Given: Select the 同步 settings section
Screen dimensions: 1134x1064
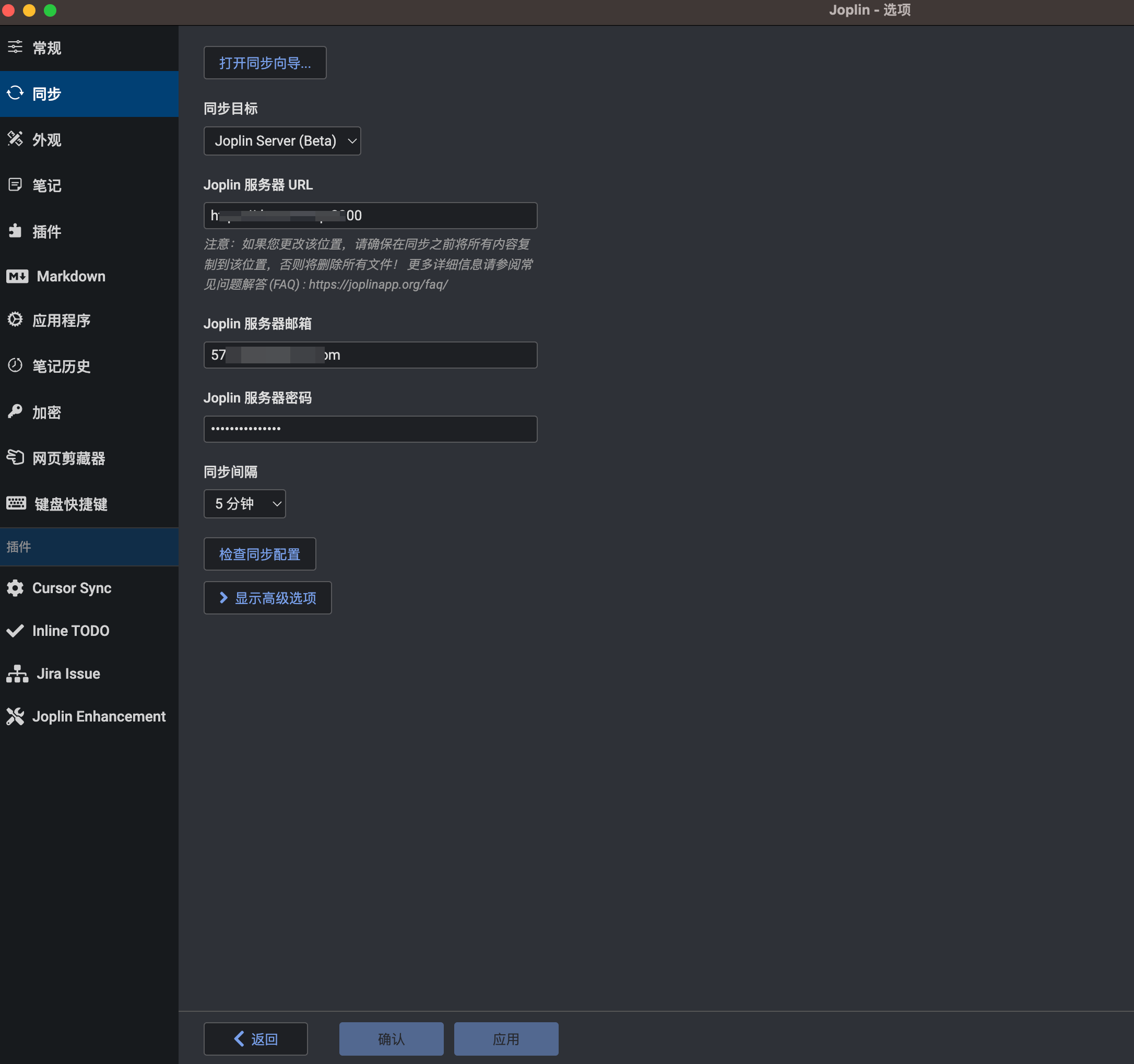Looking at the screenshot, I should click(x=89, y=93).
